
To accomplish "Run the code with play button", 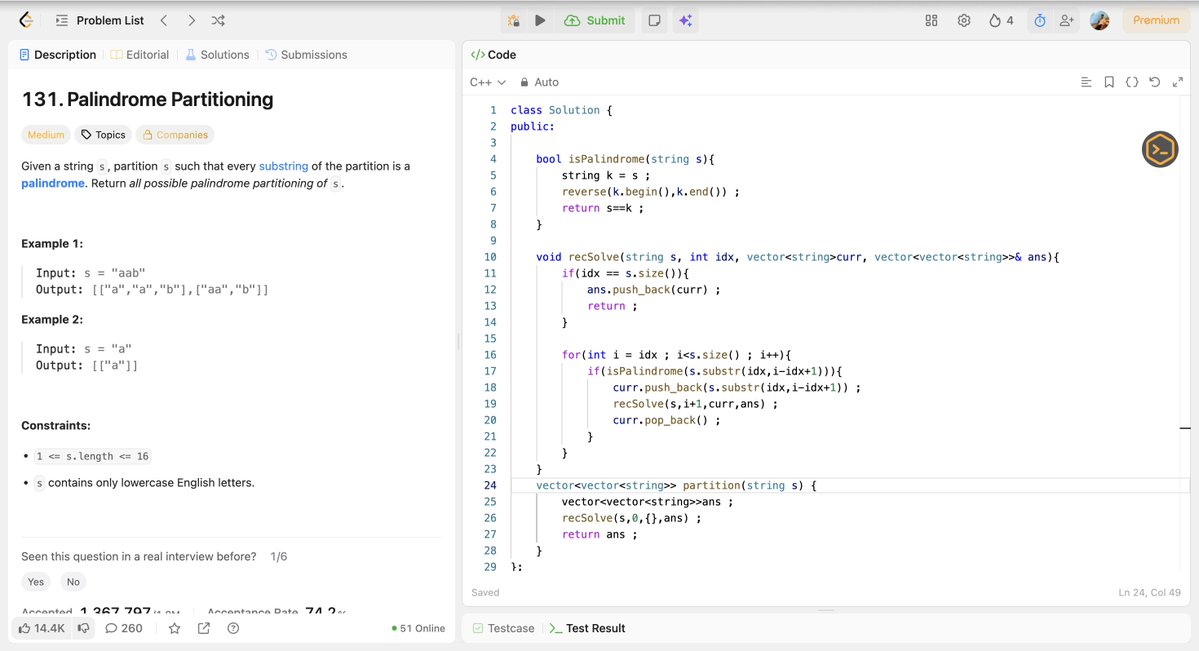I will pos(540,21).
